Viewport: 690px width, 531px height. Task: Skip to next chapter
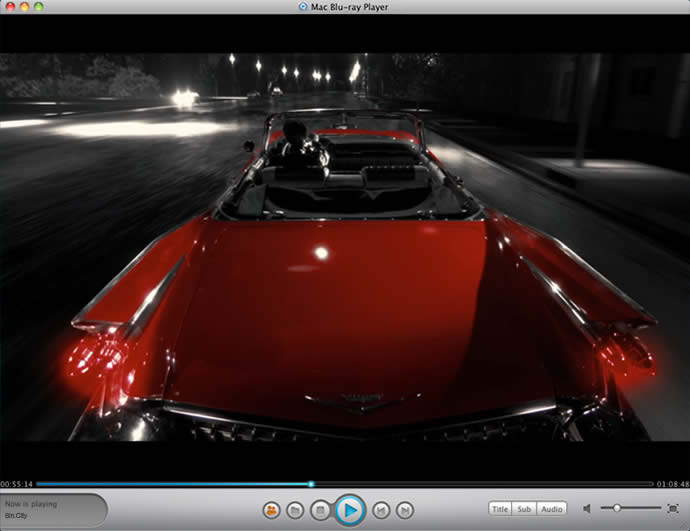coord(405,510)
